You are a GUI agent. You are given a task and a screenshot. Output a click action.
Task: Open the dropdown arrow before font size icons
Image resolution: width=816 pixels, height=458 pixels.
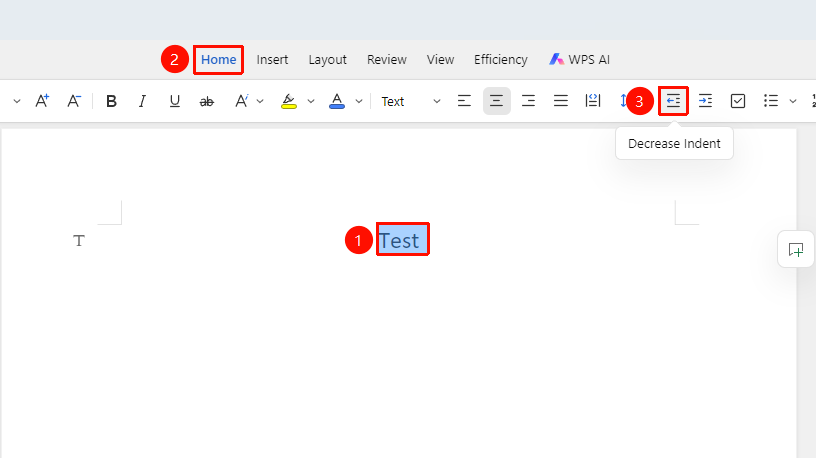pyautogui.click(x=17, y=101)
